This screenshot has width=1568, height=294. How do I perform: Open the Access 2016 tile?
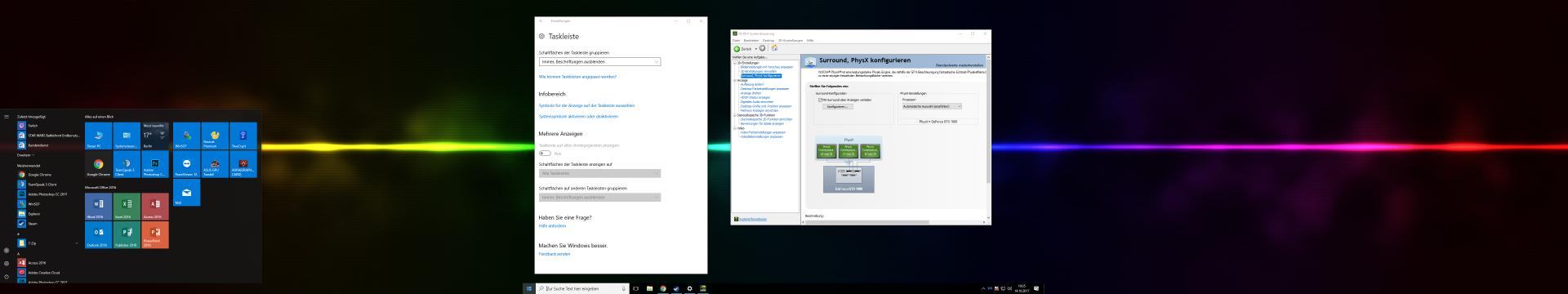pyautogui.click(x=155, y=207)
